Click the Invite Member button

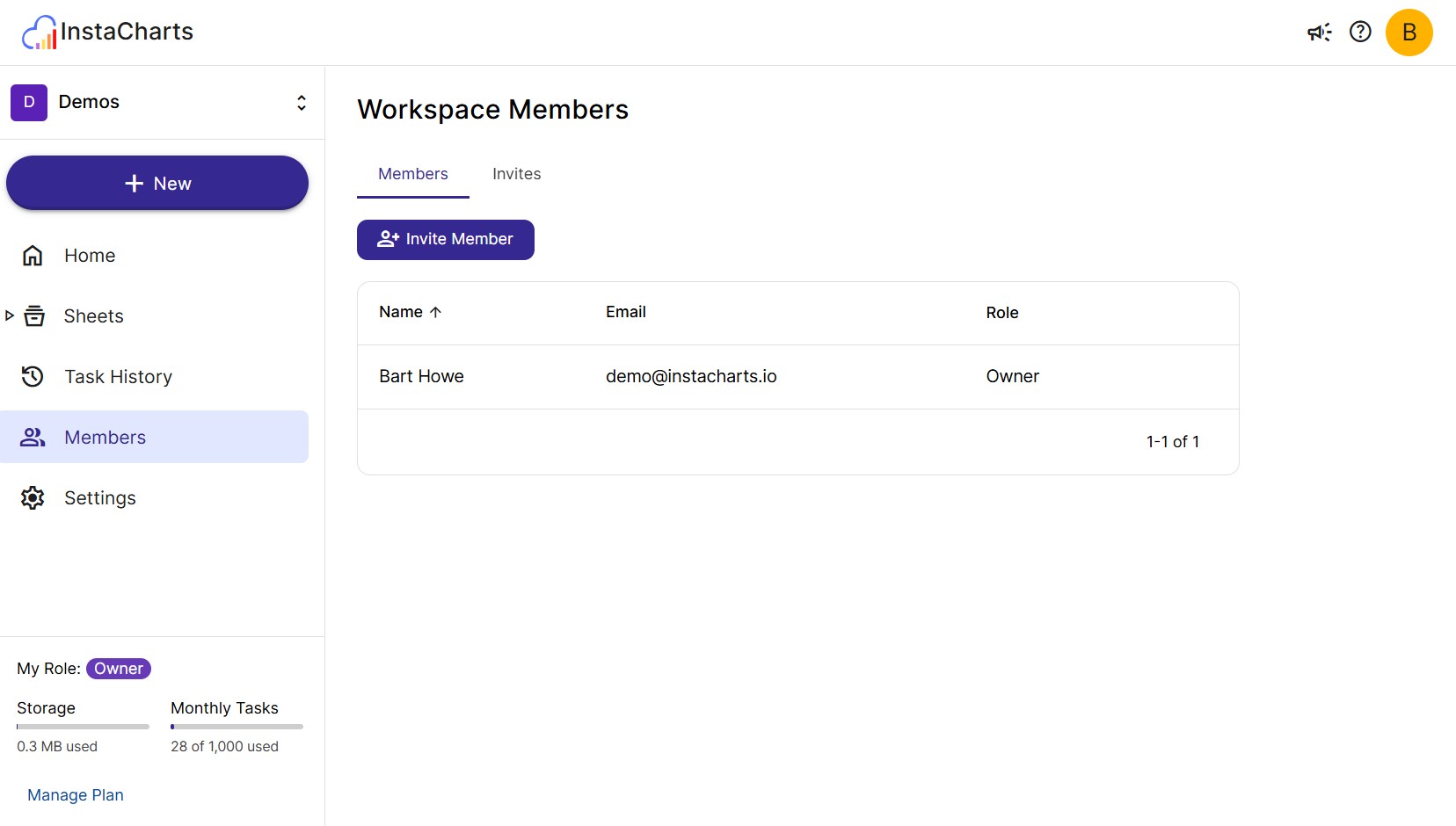click(x=445, y=239)
